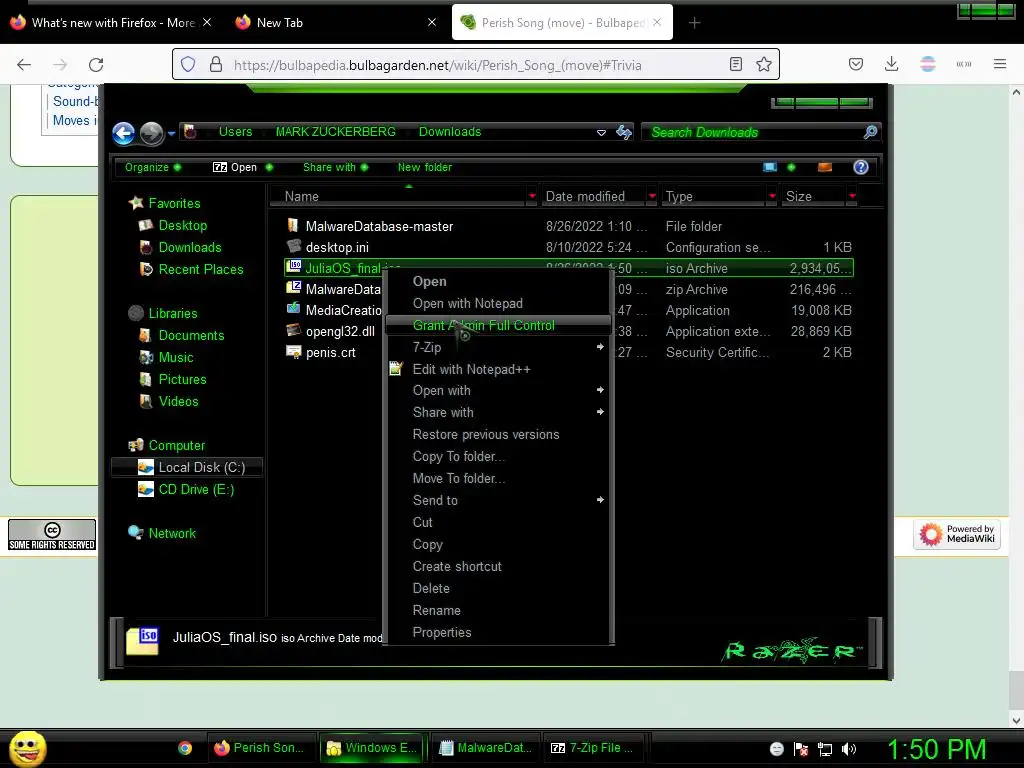Toggle the preview pane icon in Explorer

[x=825, y=167]
